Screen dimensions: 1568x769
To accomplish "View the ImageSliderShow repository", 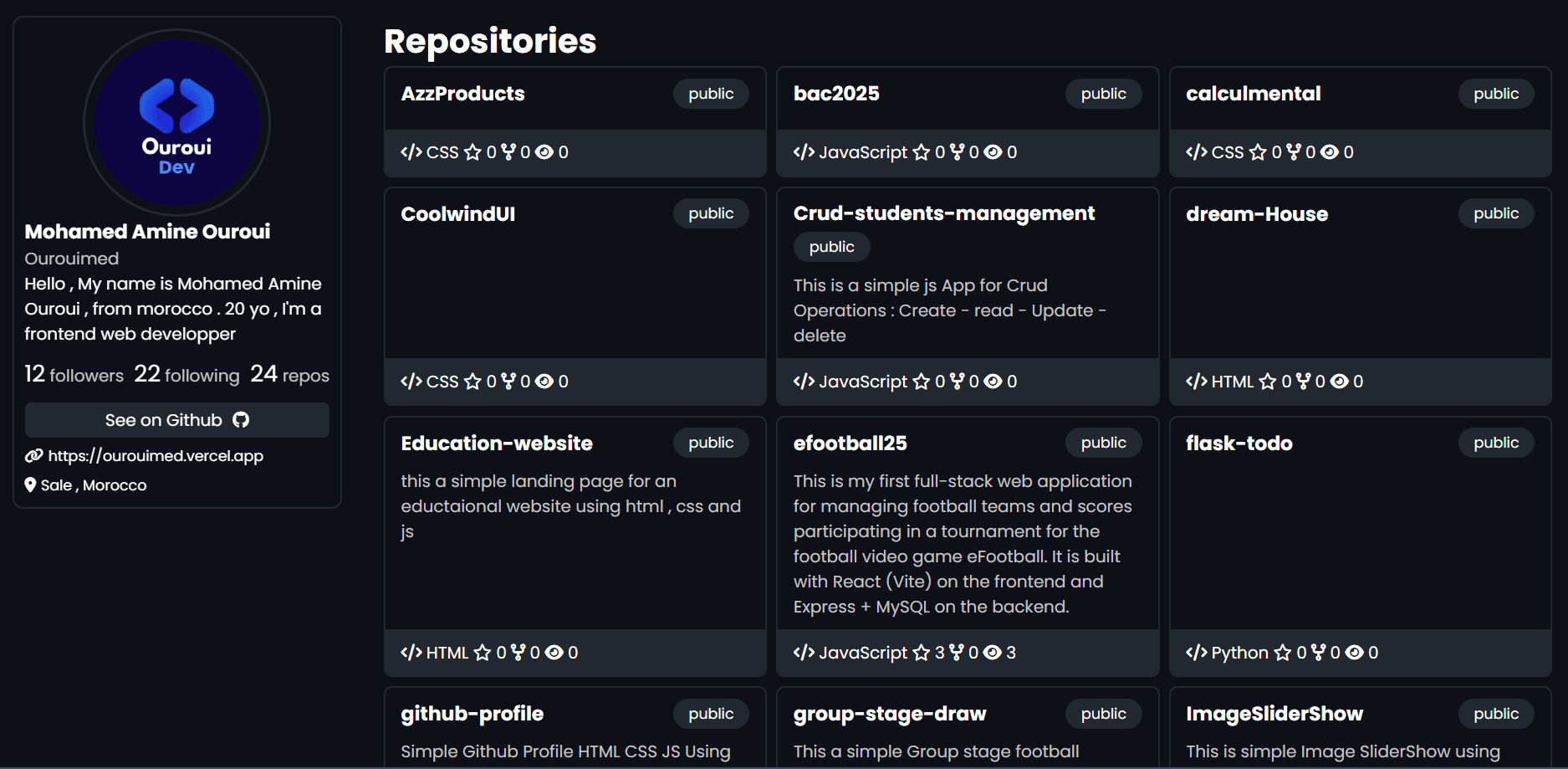I will (1274, 714).
